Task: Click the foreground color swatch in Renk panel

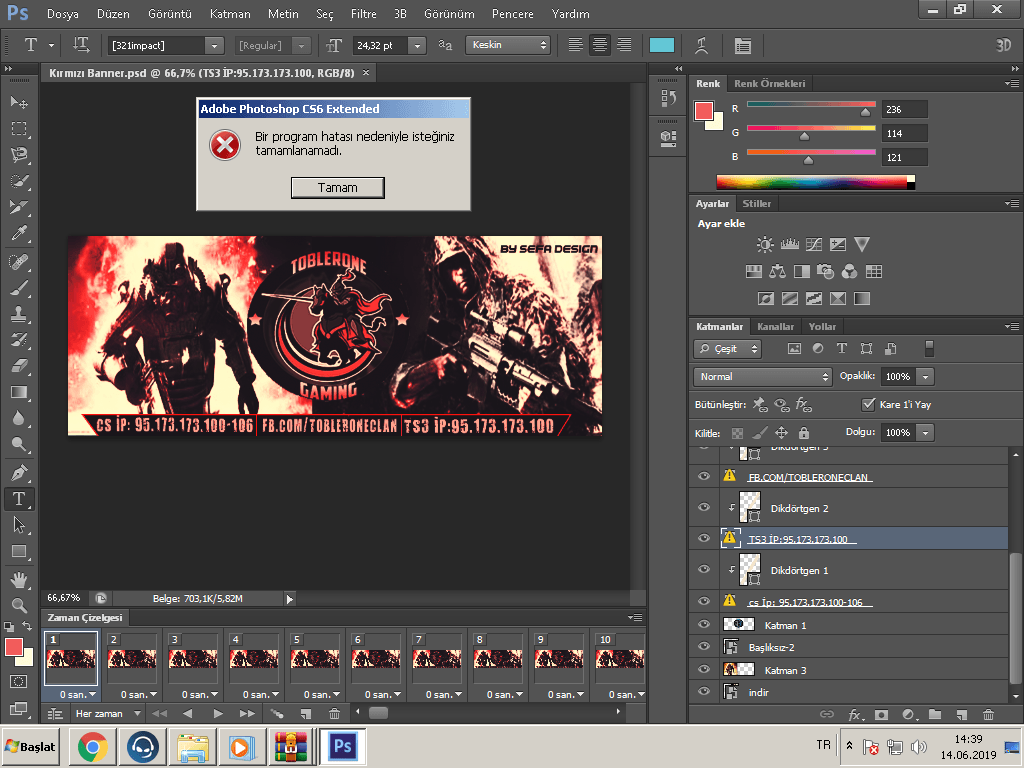Action: point(703,110)
